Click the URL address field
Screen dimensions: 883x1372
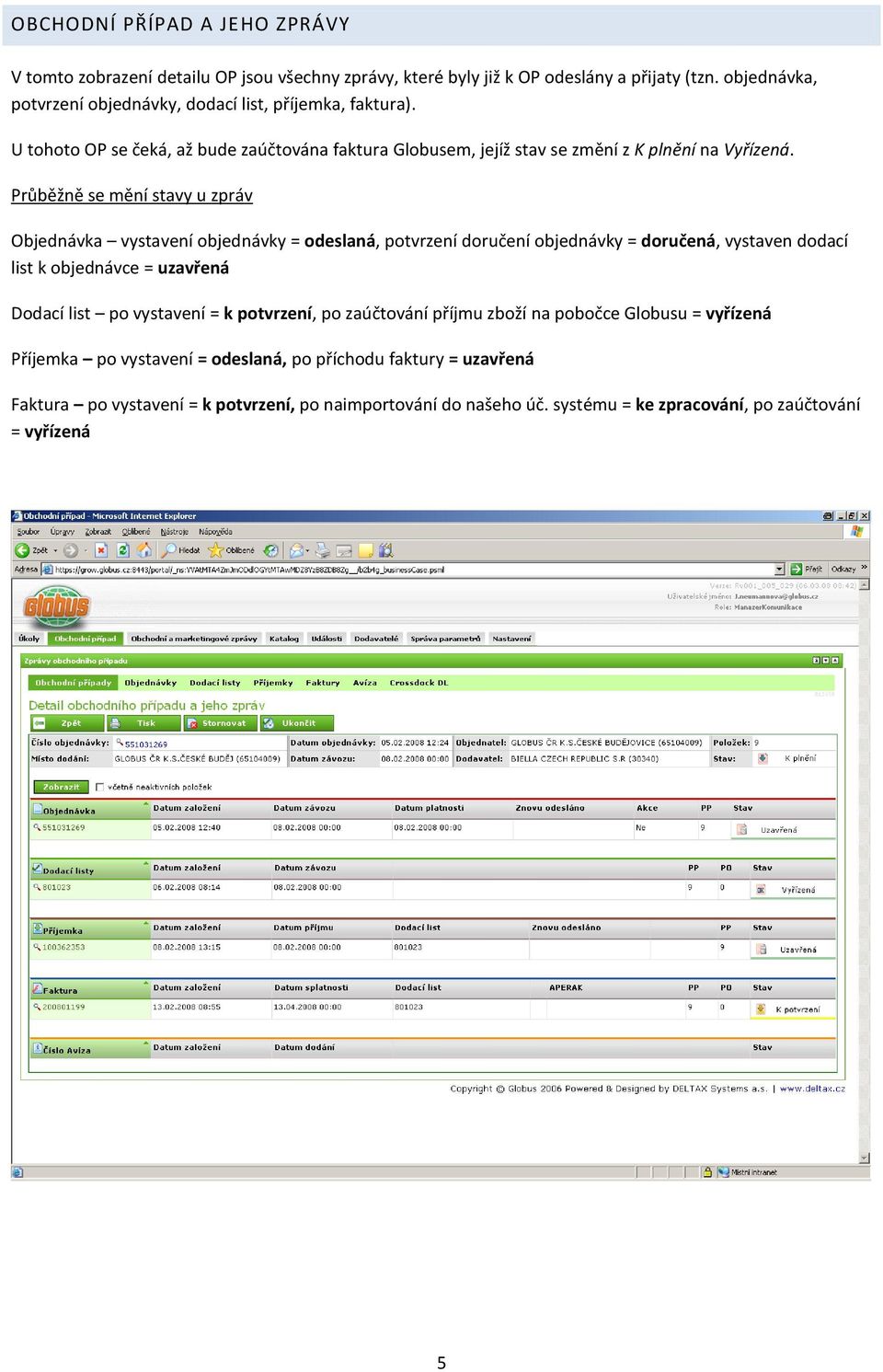pos(413,570)
